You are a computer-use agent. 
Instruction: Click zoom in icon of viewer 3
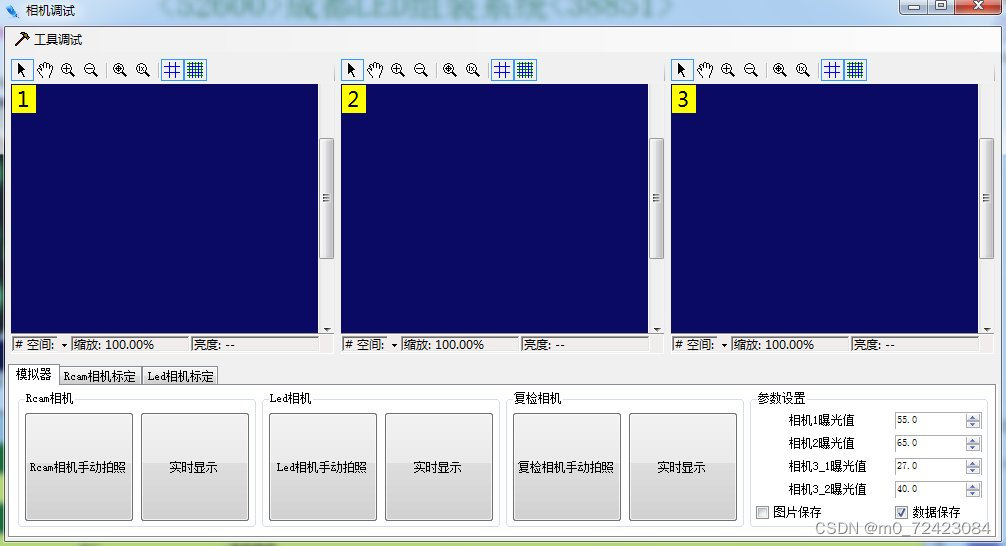point(728,70)
